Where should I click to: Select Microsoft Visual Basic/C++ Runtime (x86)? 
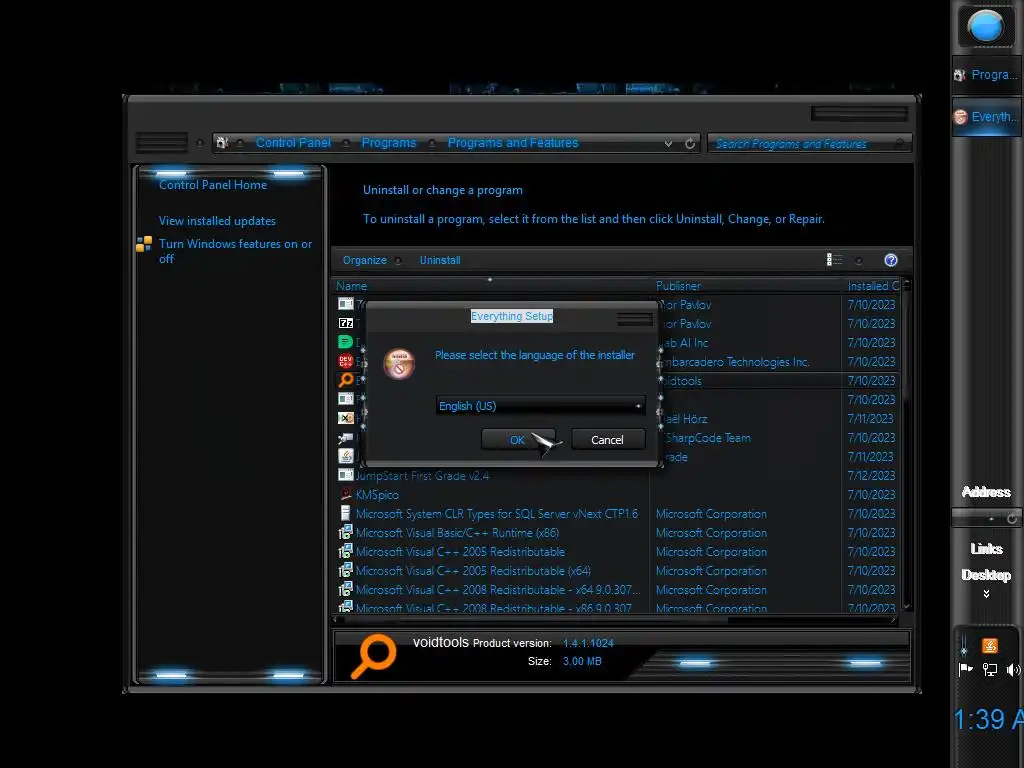coord(457,532)
